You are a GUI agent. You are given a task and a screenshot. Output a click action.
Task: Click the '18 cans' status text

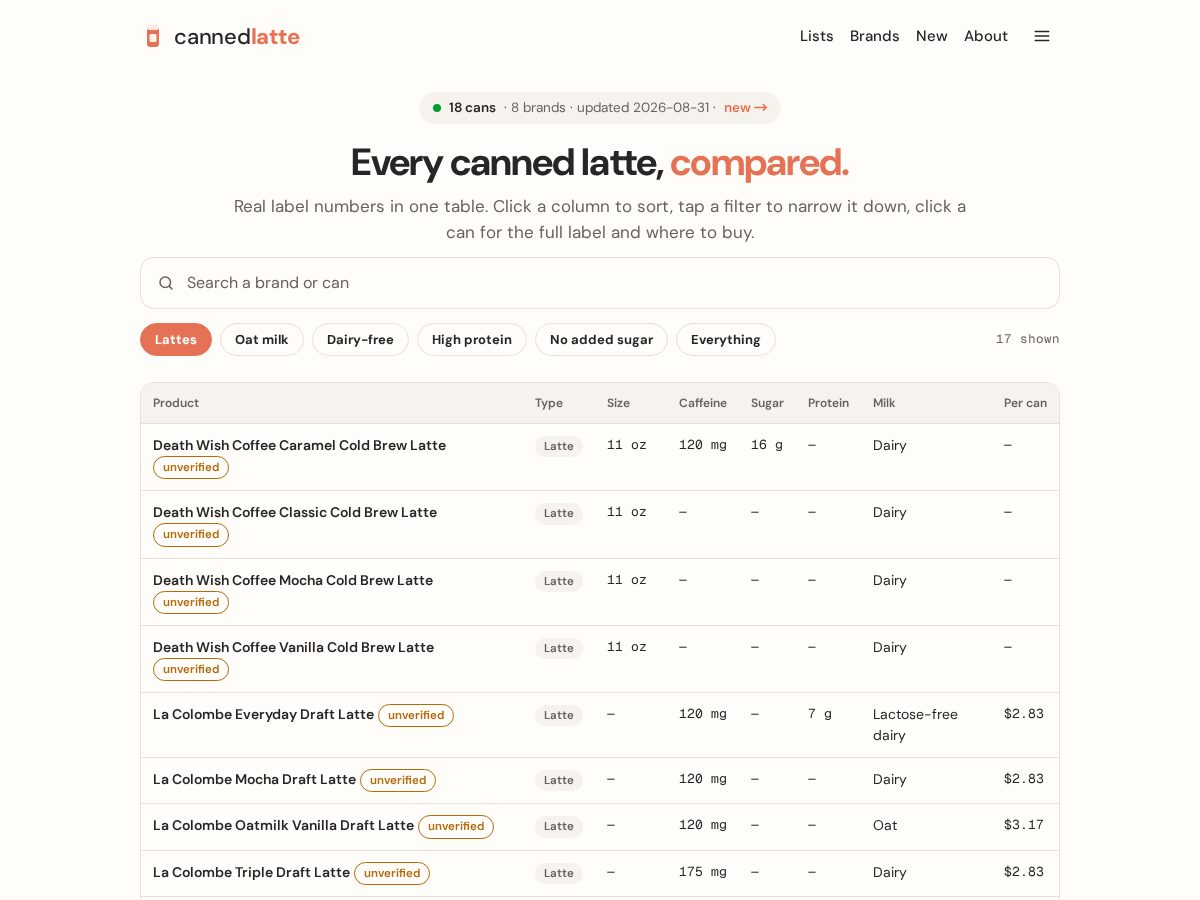(x=472, y=108)
